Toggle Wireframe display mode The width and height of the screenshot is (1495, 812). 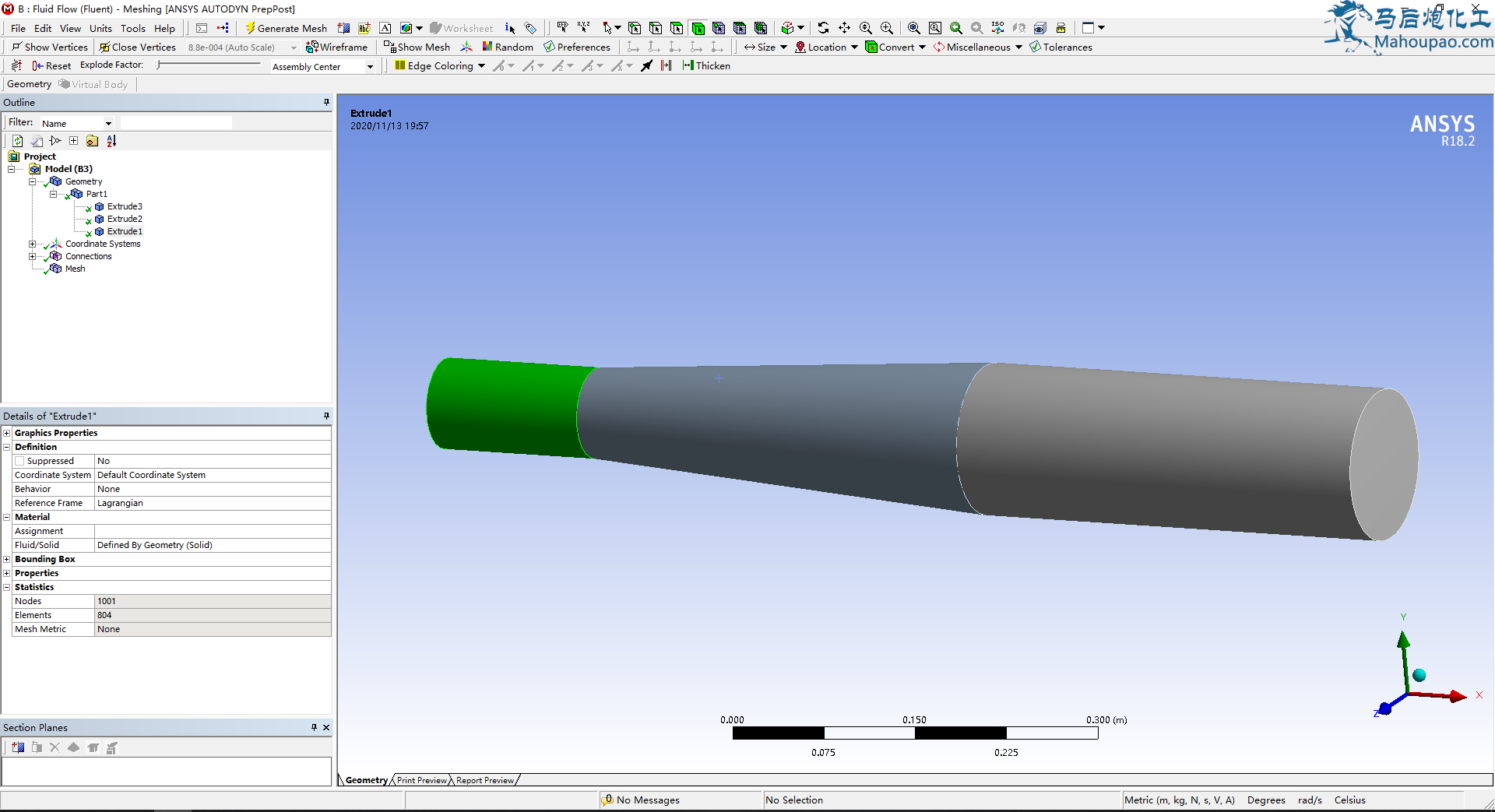click(336, 47)
